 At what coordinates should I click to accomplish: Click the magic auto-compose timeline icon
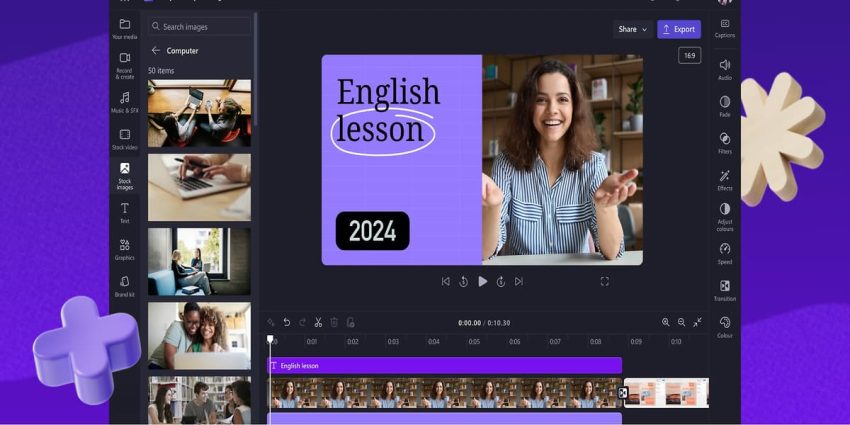(x=271, y=323)
